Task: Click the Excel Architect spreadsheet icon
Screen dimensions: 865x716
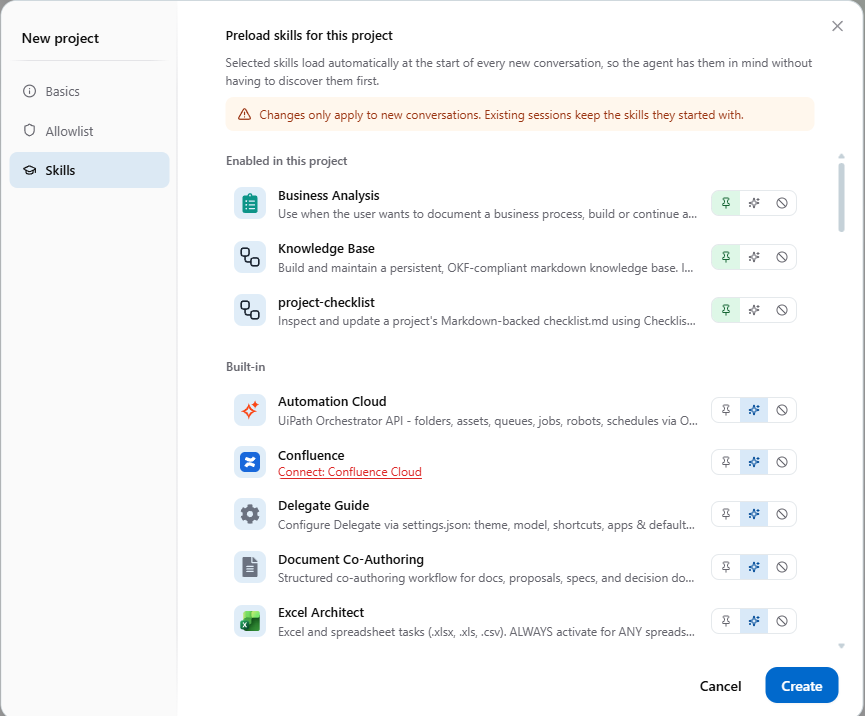Action: pyautogui.click(x=250, y=621)
